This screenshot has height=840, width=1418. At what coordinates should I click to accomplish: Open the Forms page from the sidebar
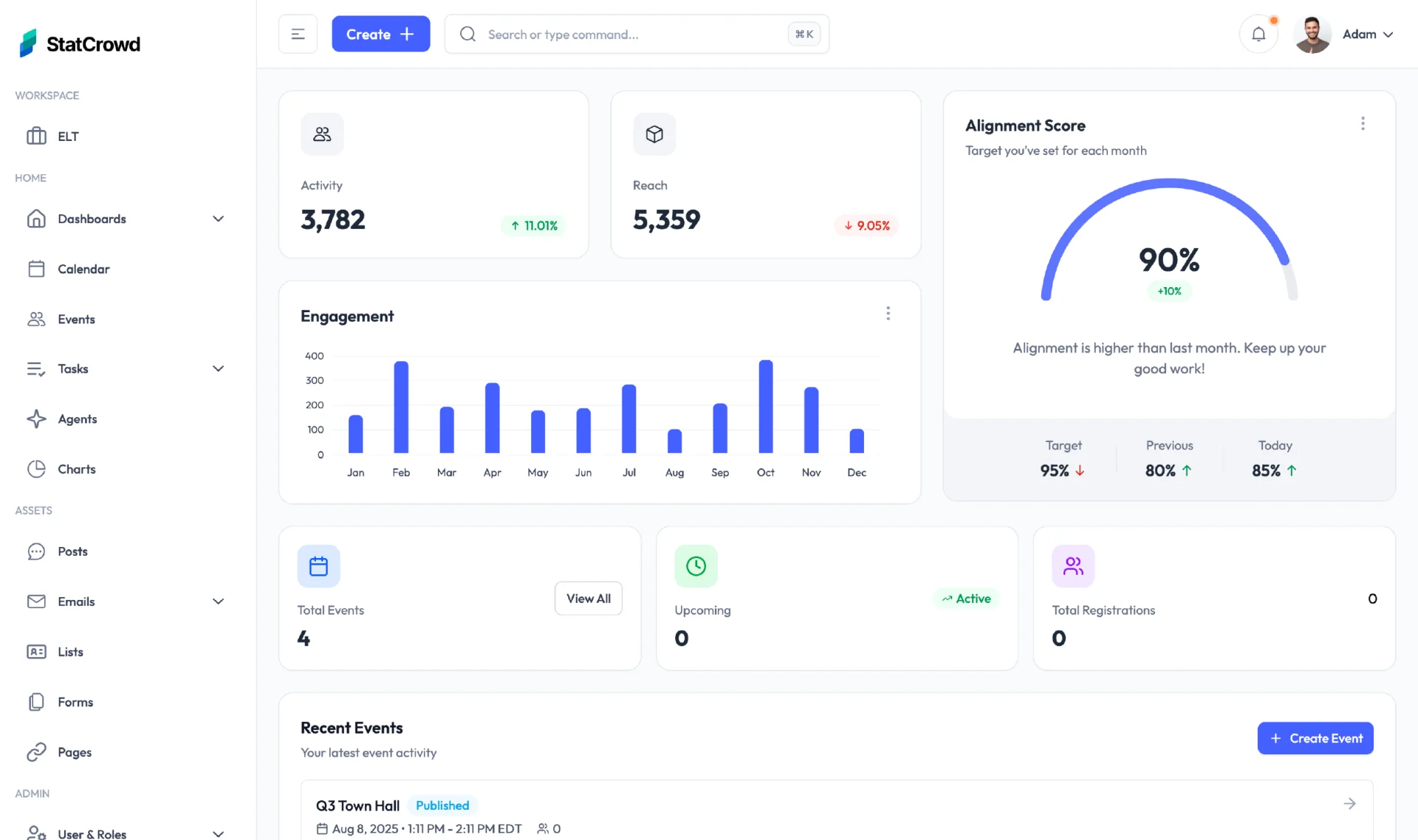click(x=75, y=702)
